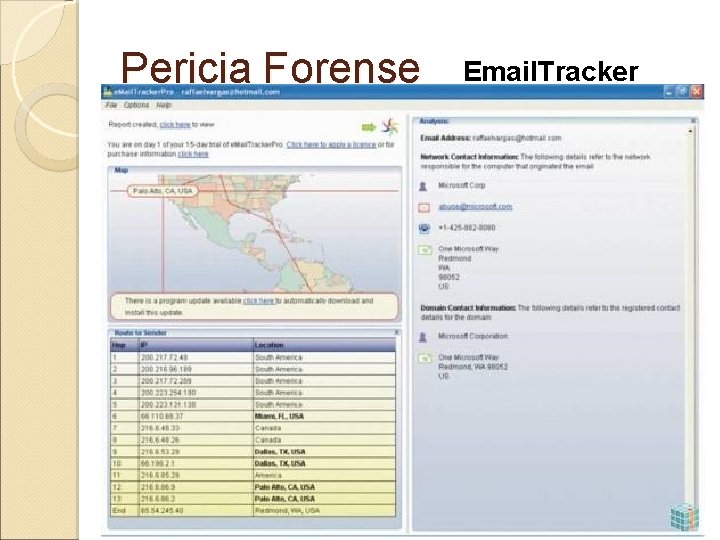Select hop 5 South America row
720x540 pixels.
[253, 405]
